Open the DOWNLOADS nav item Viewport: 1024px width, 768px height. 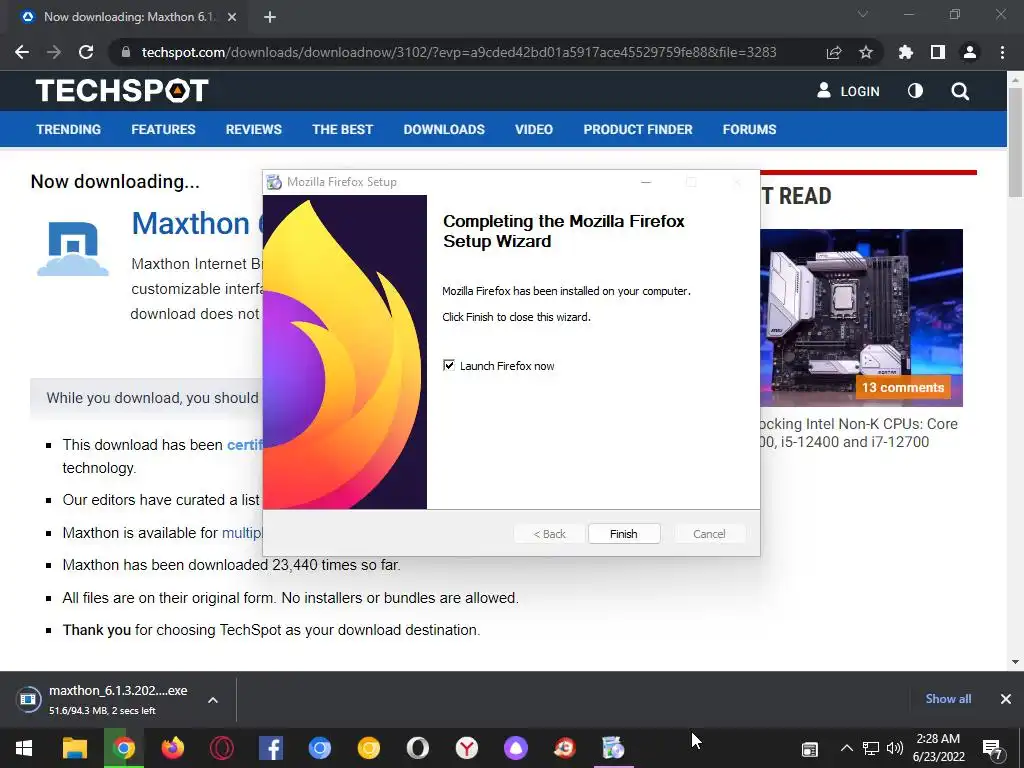[444, 129]
